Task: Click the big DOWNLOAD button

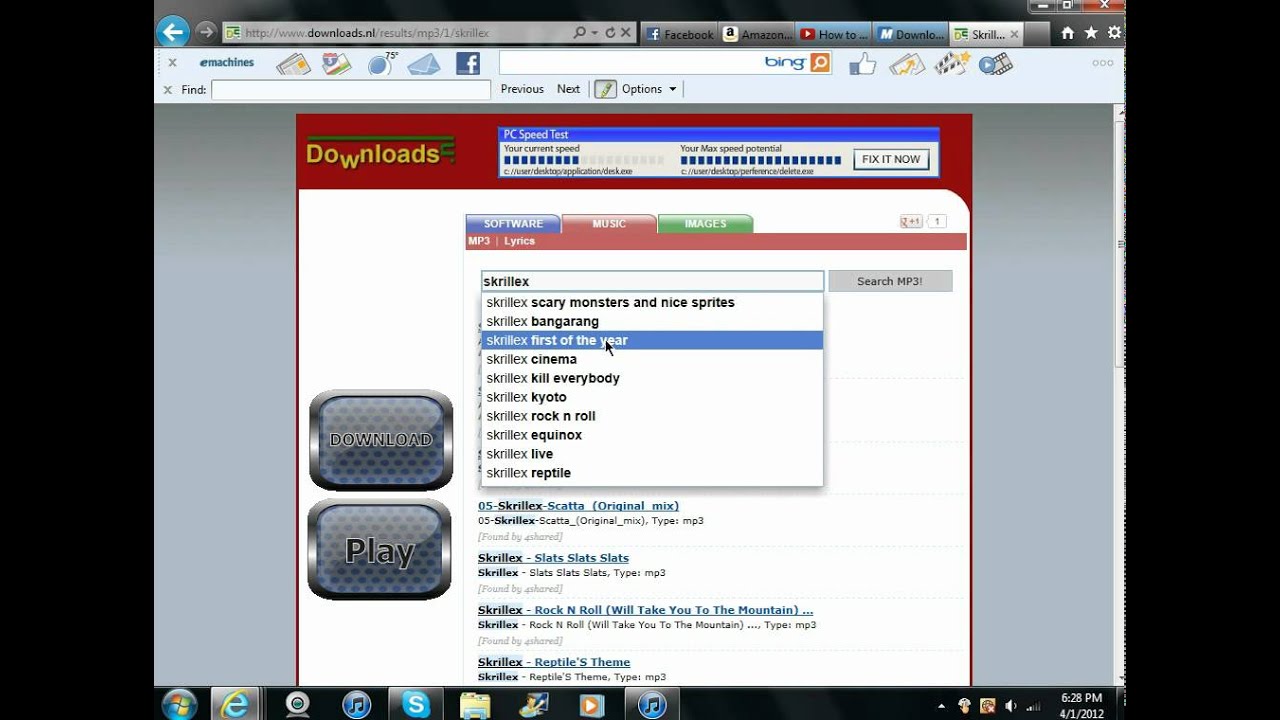Action: (x=381, y=440)
